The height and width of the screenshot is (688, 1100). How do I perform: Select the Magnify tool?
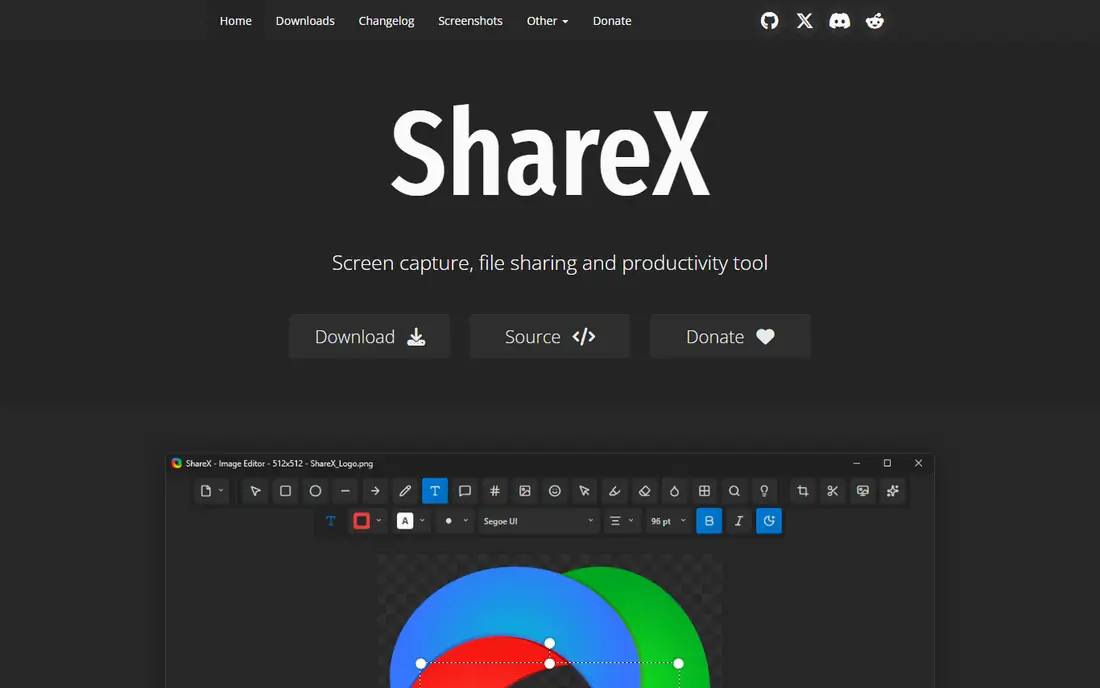735,491
